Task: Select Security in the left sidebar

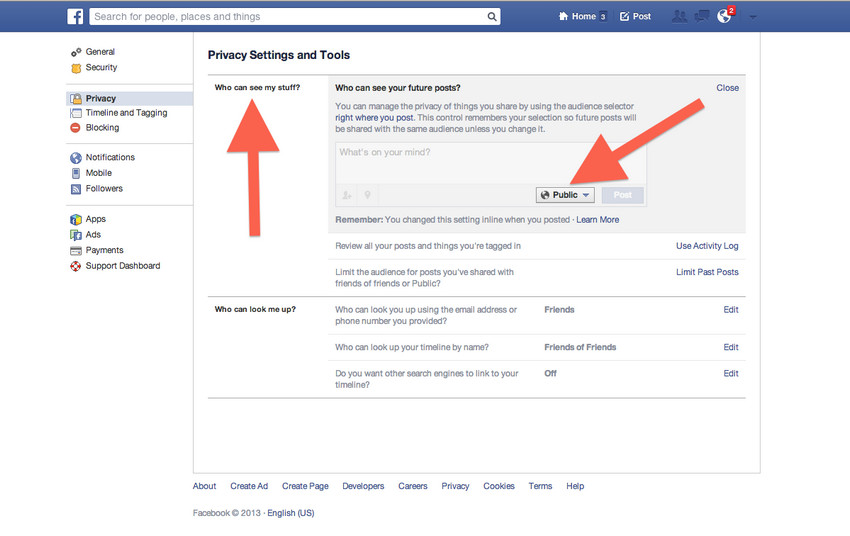Action: [101, 68]
